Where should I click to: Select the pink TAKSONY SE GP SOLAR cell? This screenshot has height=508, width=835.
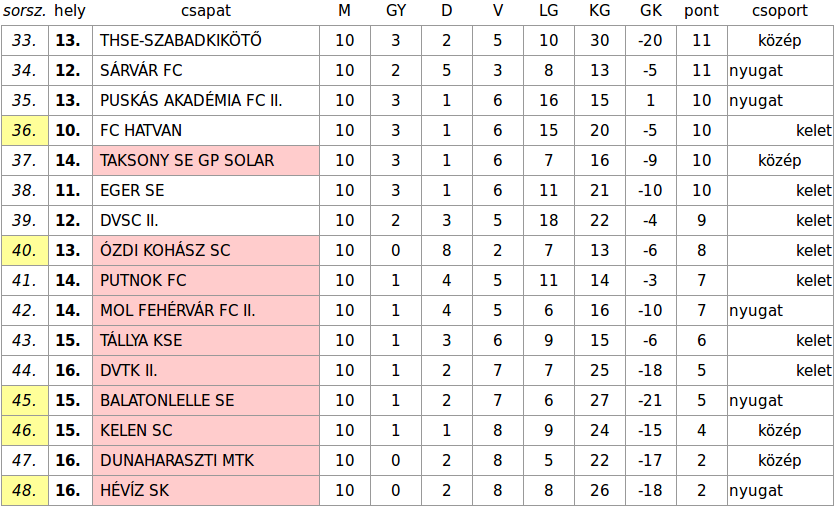click(x=206, y=160)
